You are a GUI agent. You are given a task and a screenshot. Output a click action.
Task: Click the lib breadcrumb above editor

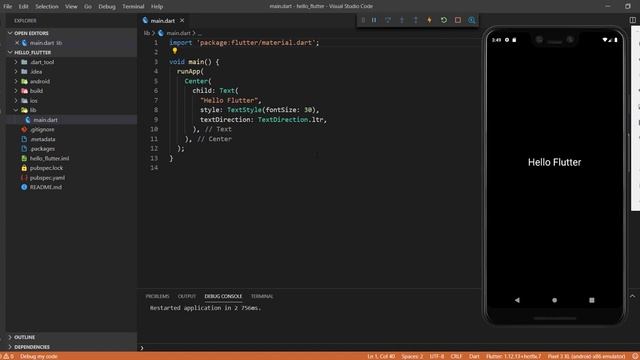[x=147, y=33]
